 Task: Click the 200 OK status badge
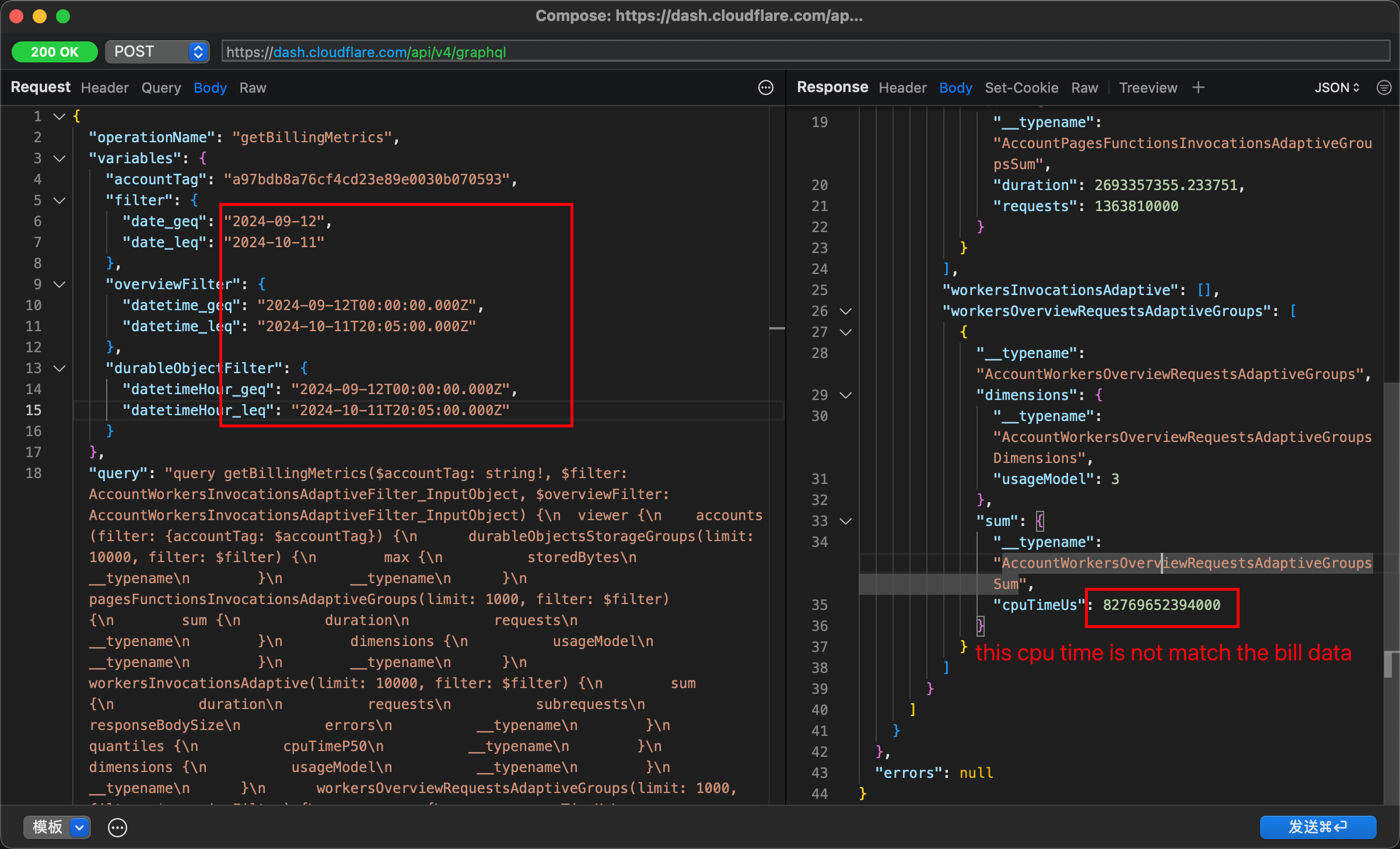coord(54,52)
